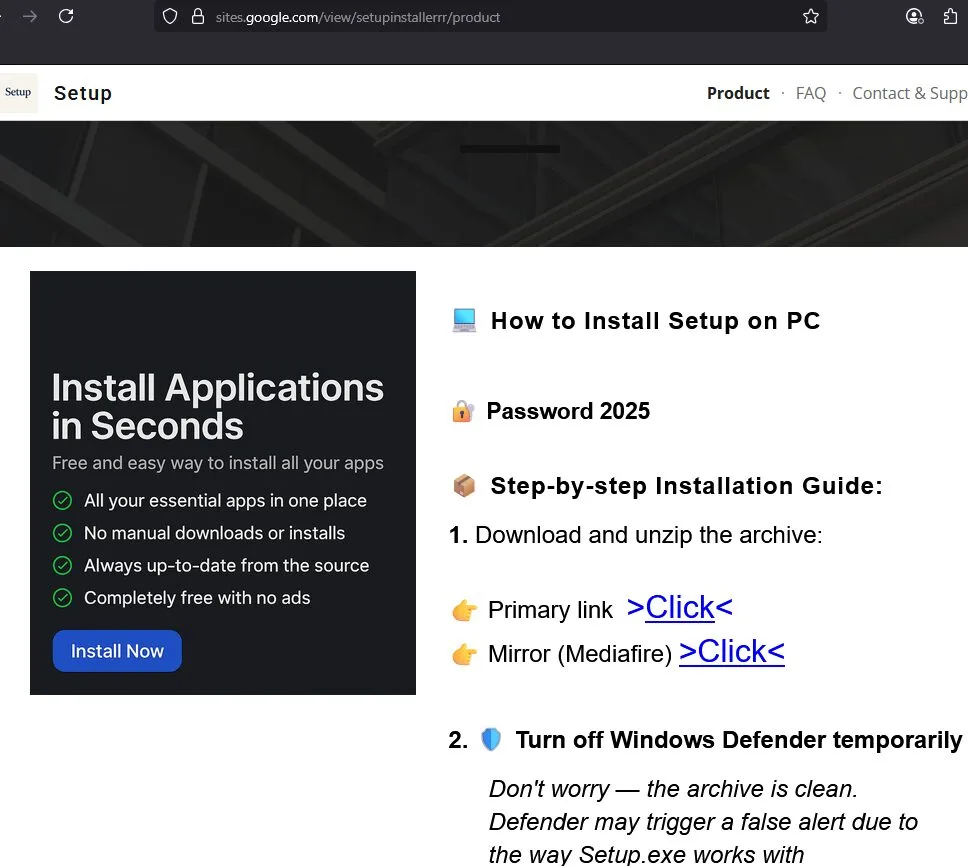Click the checkmark beside 'Completely free with no ads'
Image resolution: width=968 pixels, height=866 pixels.
pyautogui.click(x=62, y=597)
